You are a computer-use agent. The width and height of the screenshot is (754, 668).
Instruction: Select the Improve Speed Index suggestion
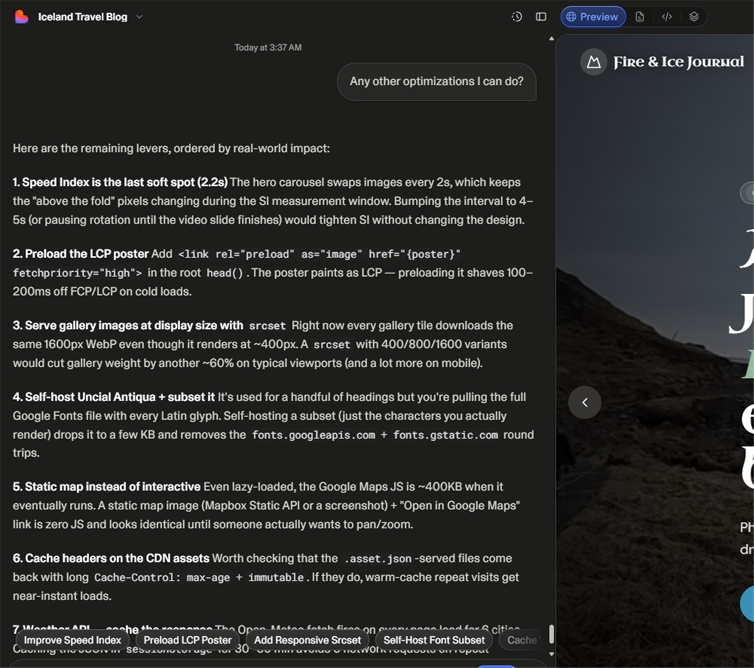click(x=73, y=640)
